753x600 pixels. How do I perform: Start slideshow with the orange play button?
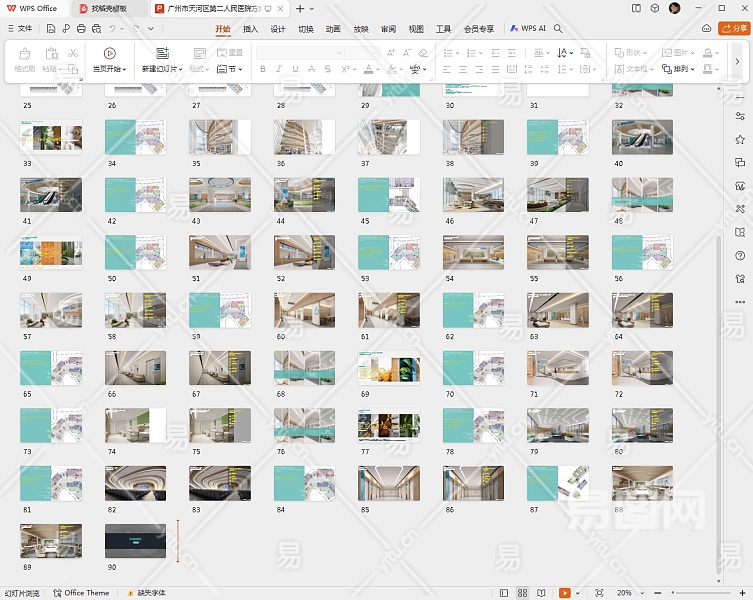[565, 593]
